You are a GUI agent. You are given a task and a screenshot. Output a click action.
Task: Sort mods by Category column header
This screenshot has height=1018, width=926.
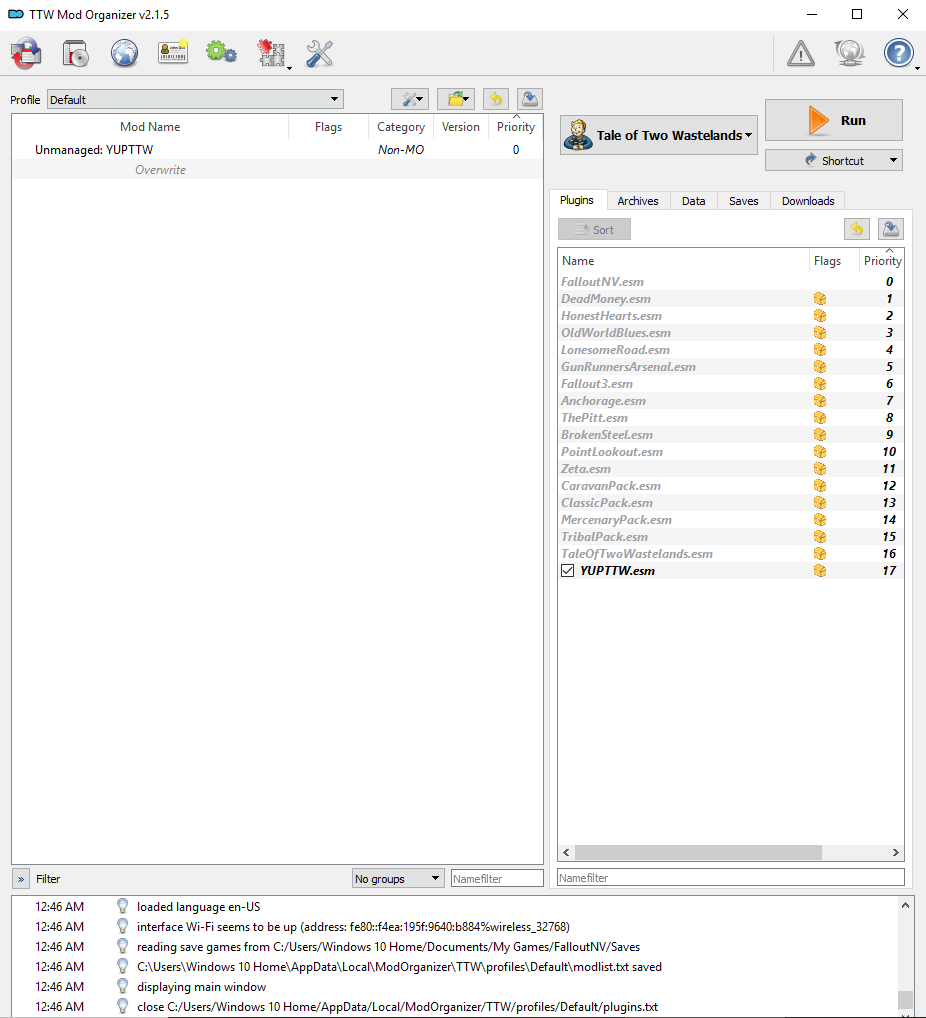401,127
